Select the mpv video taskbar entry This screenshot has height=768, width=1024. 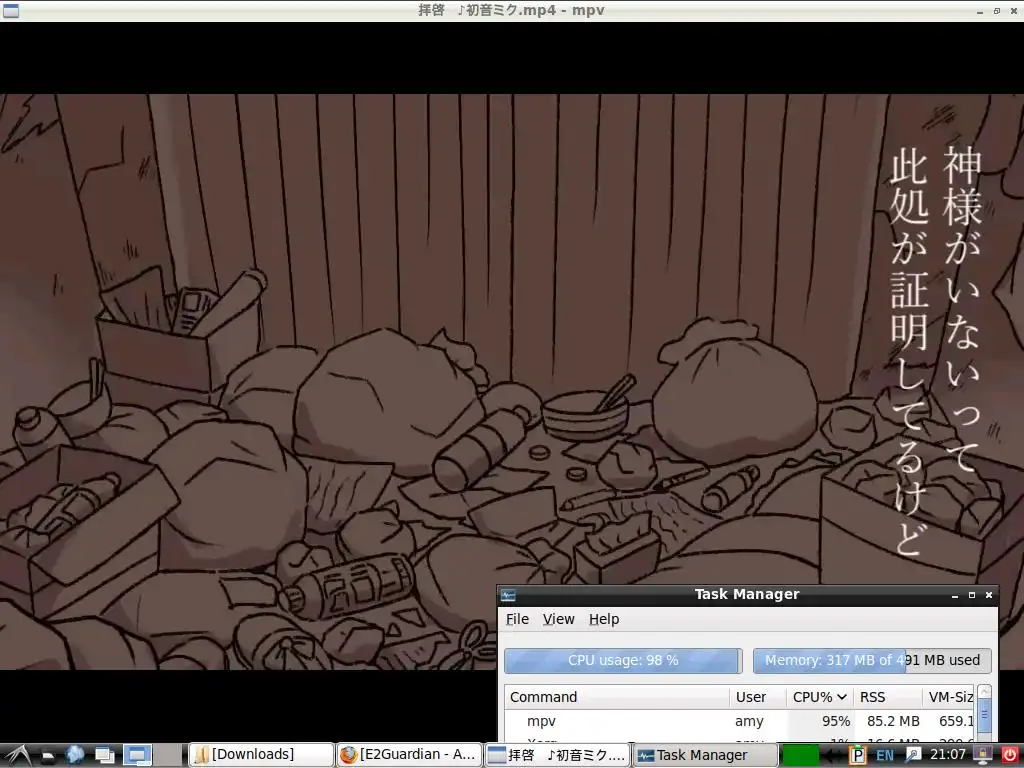pyautogui.click(x=558, y=755)
